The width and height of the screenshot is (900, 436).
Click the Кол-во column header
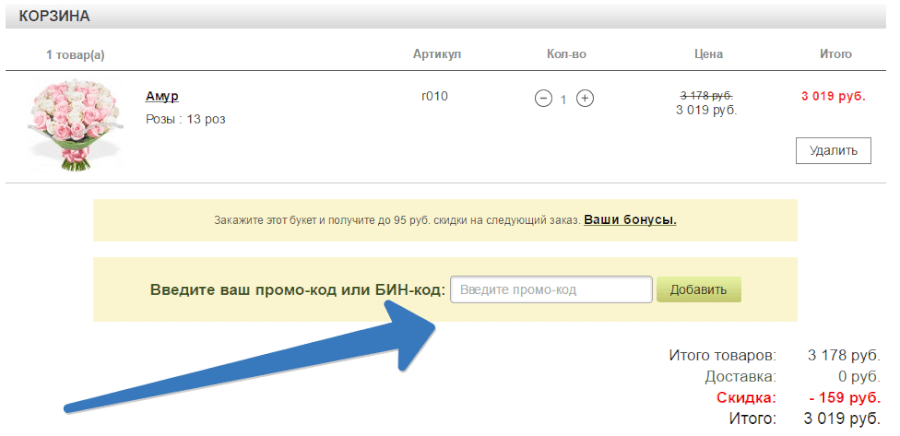564,54
